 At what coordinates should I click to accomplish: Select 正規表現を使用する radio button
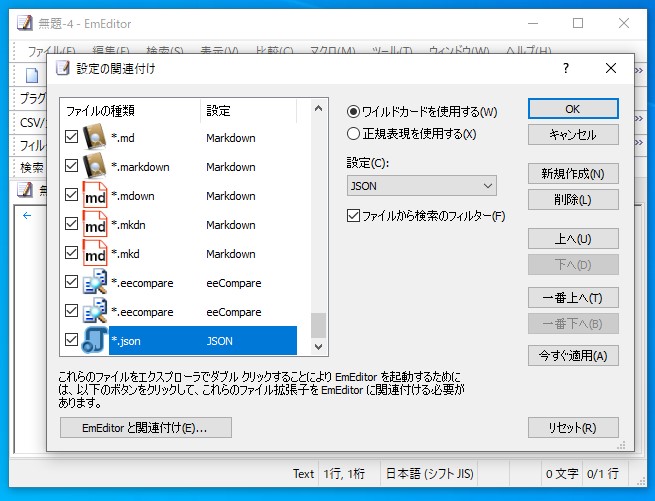pyautogui.click(x=353, y=134)
